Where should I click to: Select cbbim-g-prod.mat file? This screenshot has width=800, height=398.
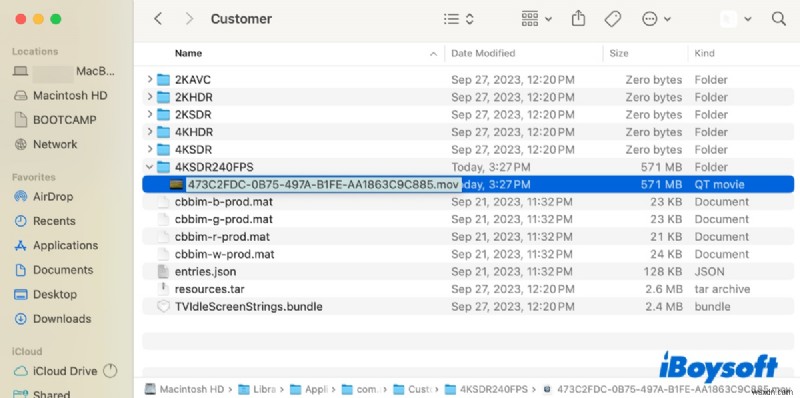coord(223,219)
